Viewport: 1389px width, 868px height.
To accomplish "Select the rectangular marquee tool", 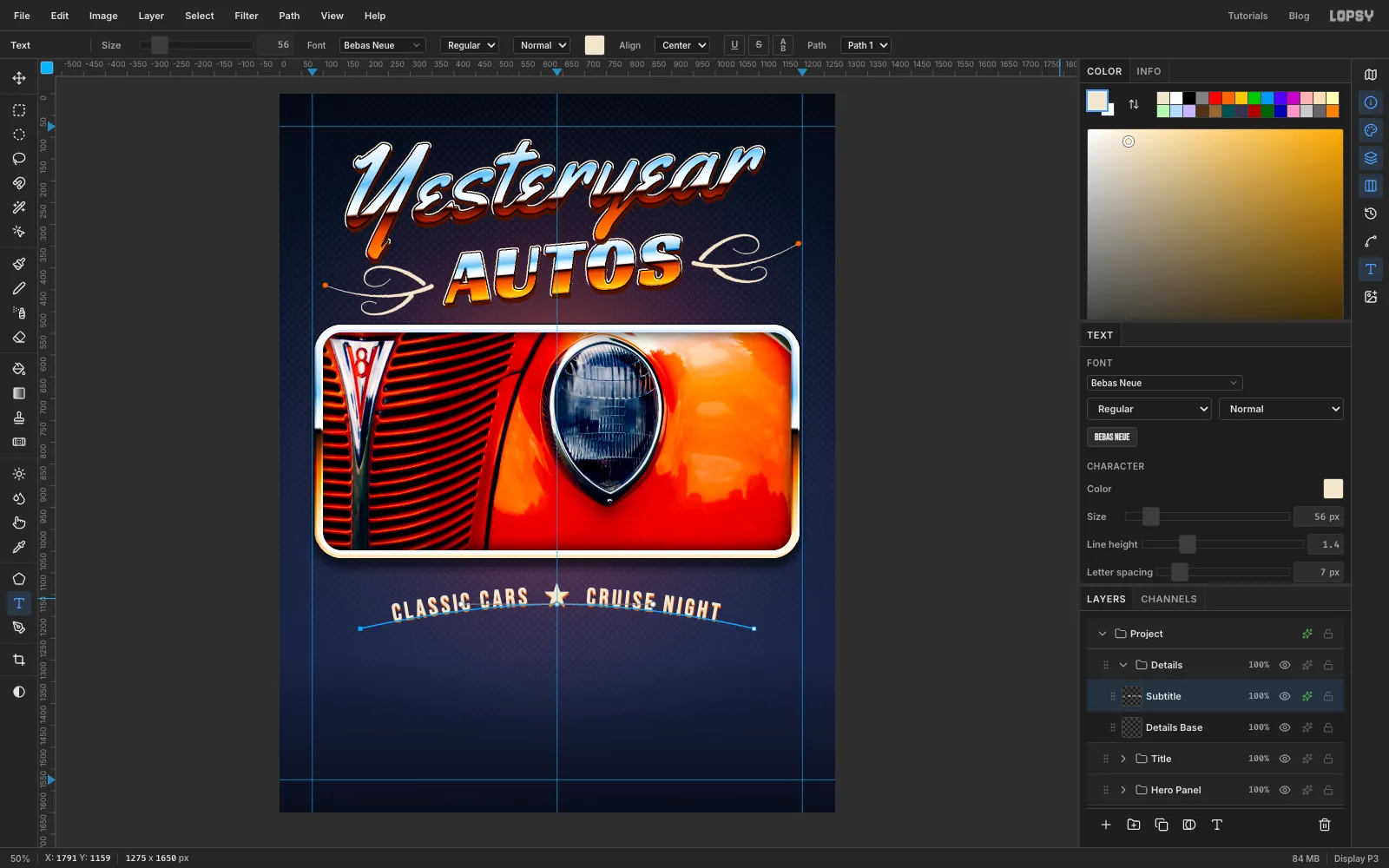I will tap(19, 110).
